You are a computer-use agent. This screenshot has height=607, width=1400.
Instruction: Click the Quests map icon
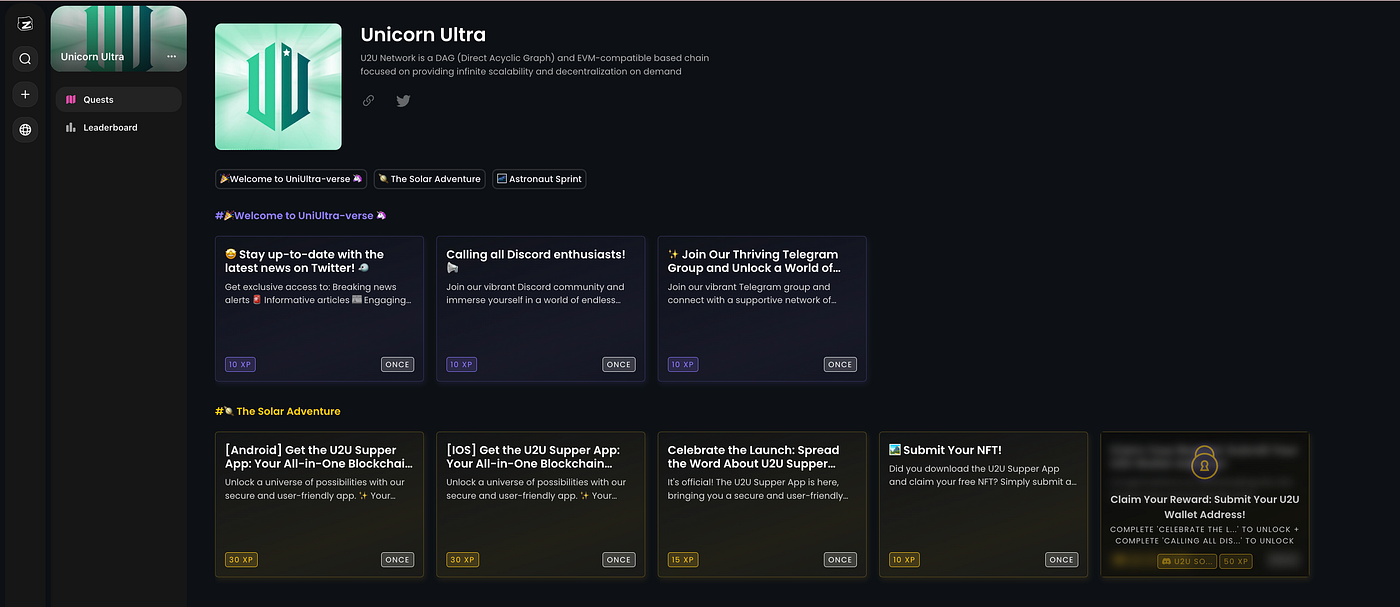(x=71, y=100)
